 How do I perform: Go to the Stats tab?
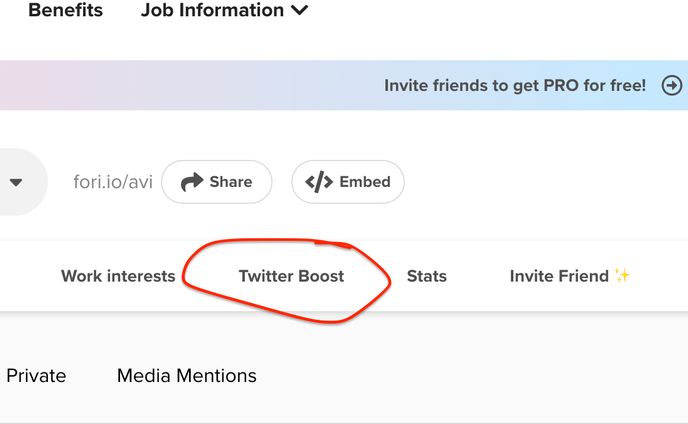tap(426, 276)
